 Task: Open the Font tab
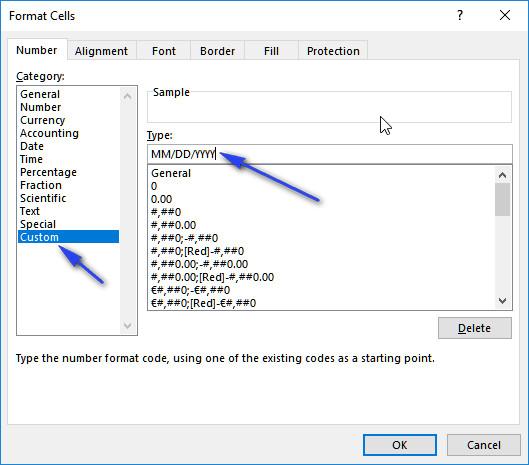coord(164,51)
